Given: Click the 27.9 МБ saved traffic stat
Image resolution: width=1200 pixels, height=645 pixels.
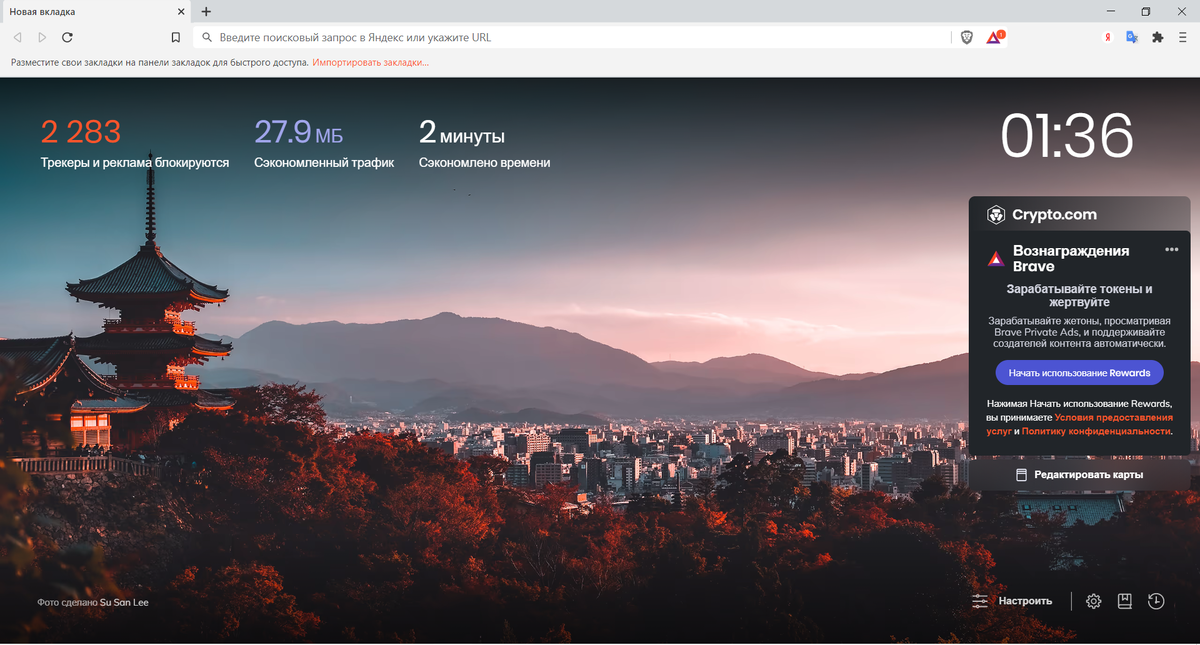Looking at the screenshot, I should [x=324, y=144].
